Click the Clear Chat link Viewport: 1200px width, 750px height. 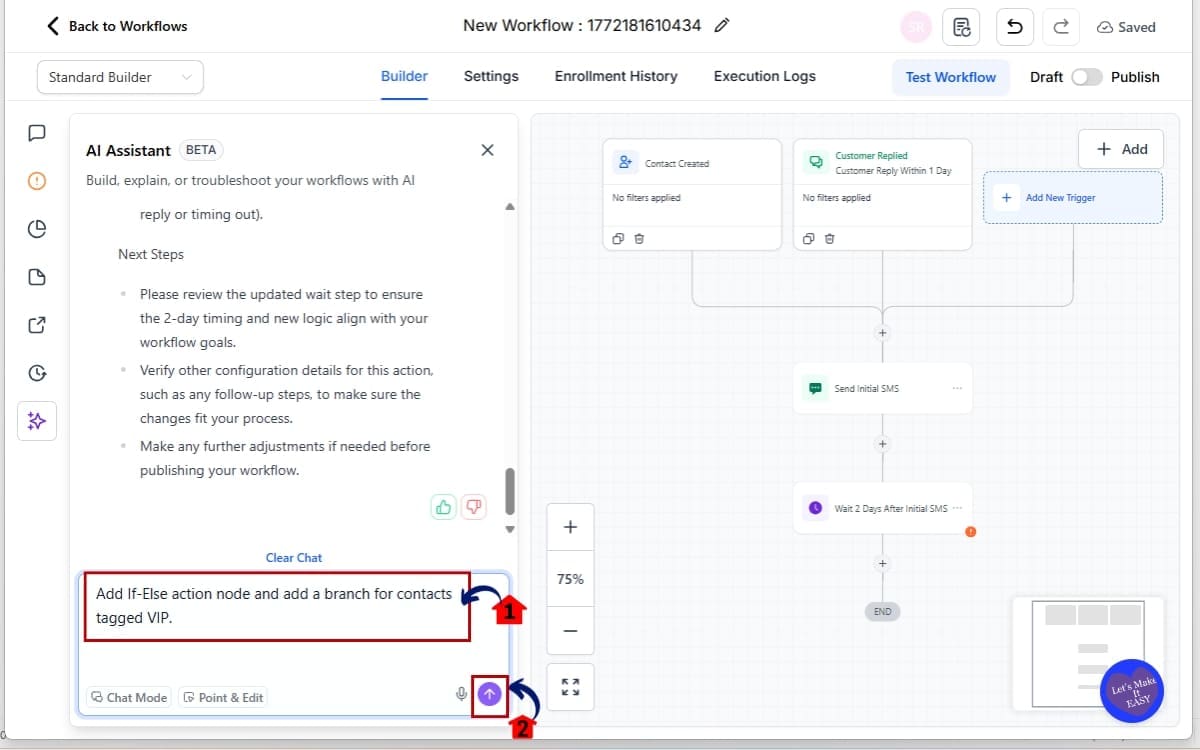294,558
